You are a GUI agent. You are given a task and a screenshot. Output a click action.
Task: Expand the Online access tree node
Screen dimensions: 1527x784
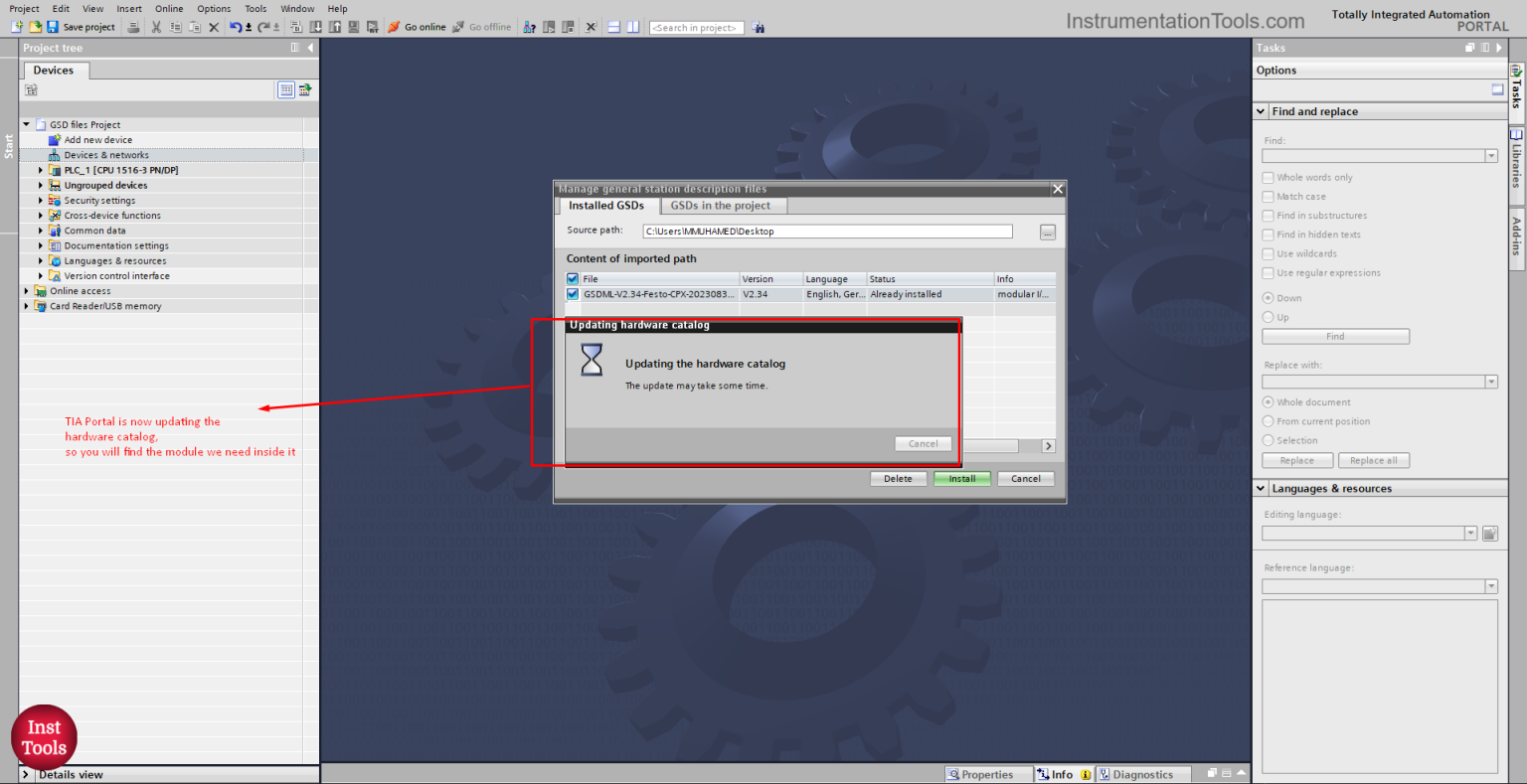pos(27,291)
